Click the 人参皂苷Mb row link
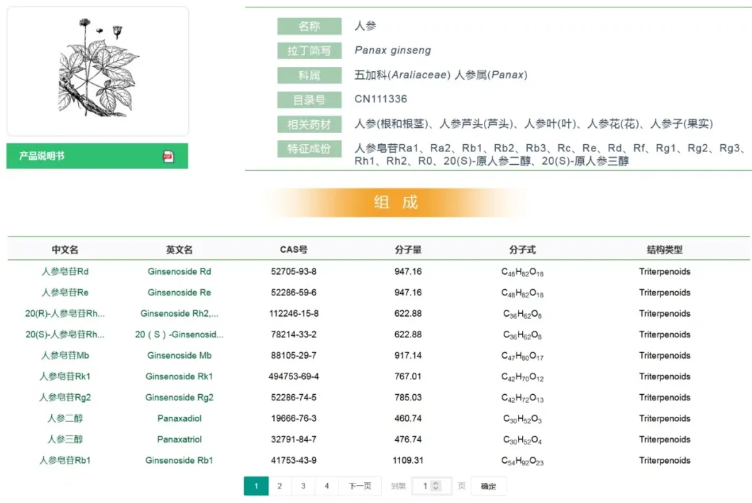This screenshot has width=752, height=503. pyautogui.click(x=65, y=355)
